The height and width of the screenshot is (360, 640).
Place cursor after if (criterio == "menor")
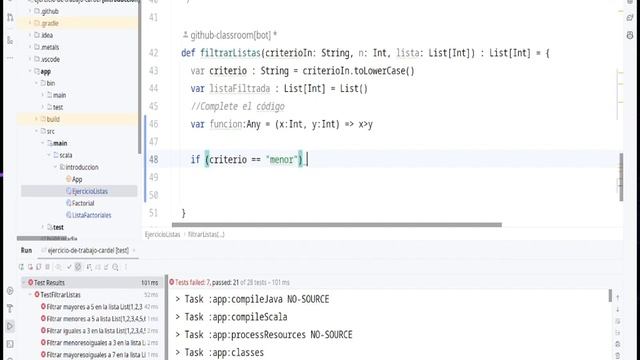point(307,159)
